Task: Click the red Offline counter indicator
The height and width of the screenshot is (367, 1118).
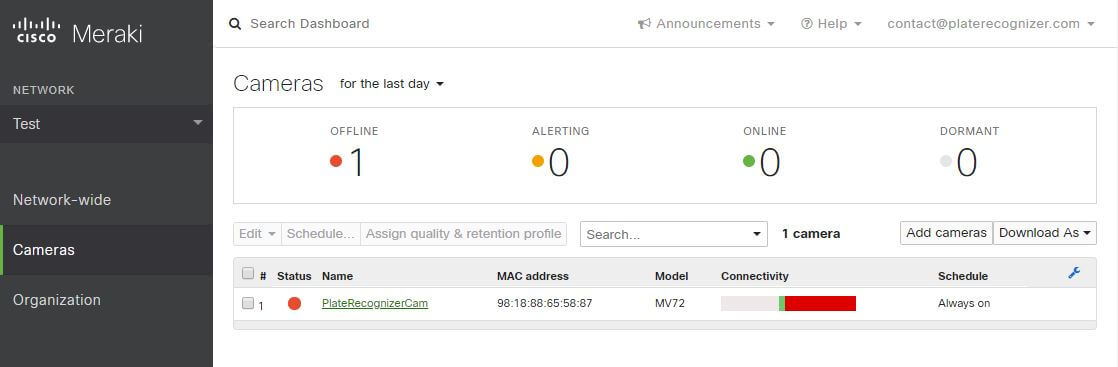Action: click(x=337, y=161)
